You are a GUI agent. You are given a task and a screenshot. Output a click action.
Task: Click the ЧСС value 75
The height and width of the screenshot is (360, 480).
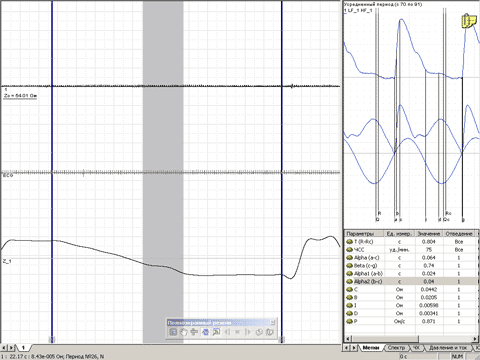point(429,250)
